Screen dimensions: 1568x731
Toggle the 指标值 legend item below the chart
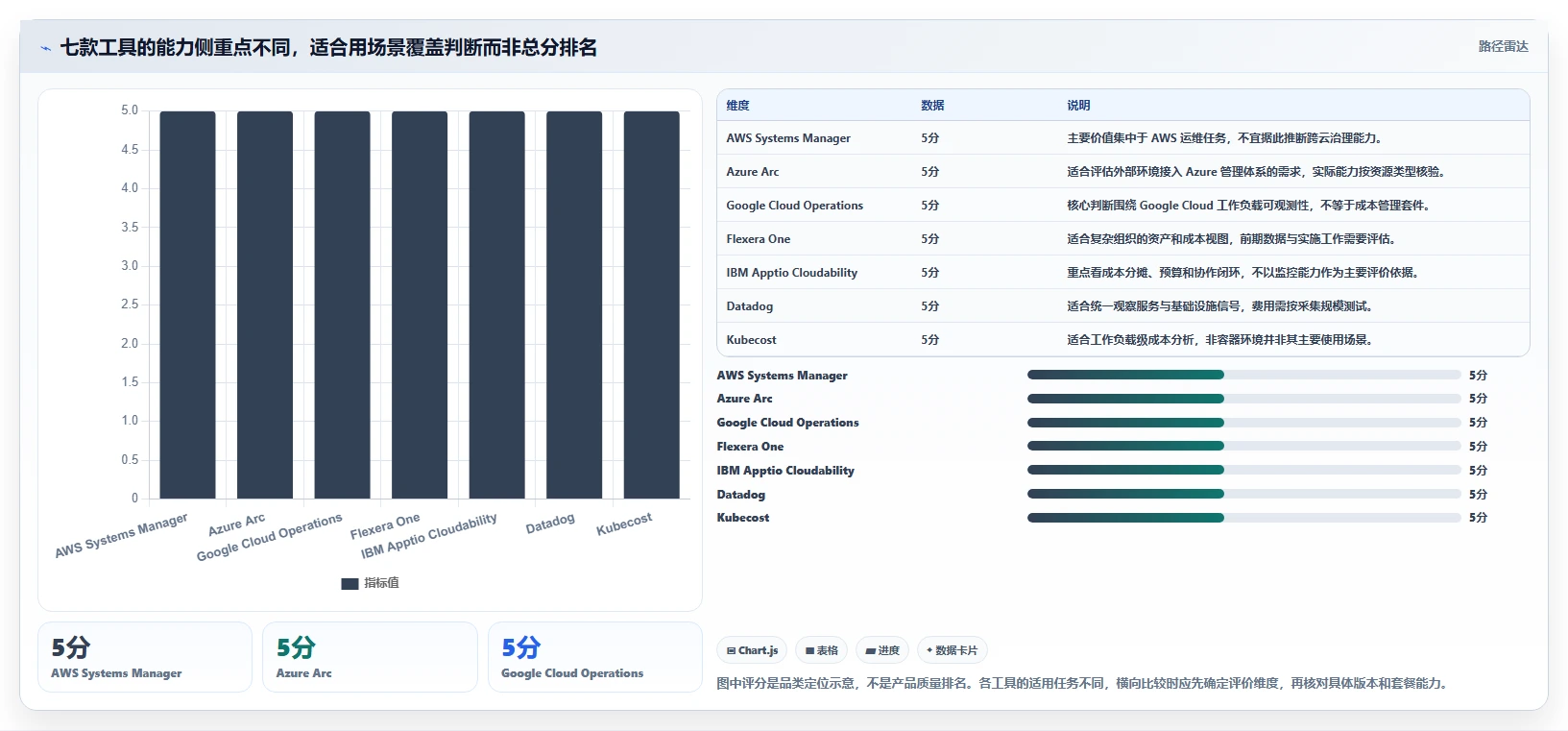tap(371, 583)
